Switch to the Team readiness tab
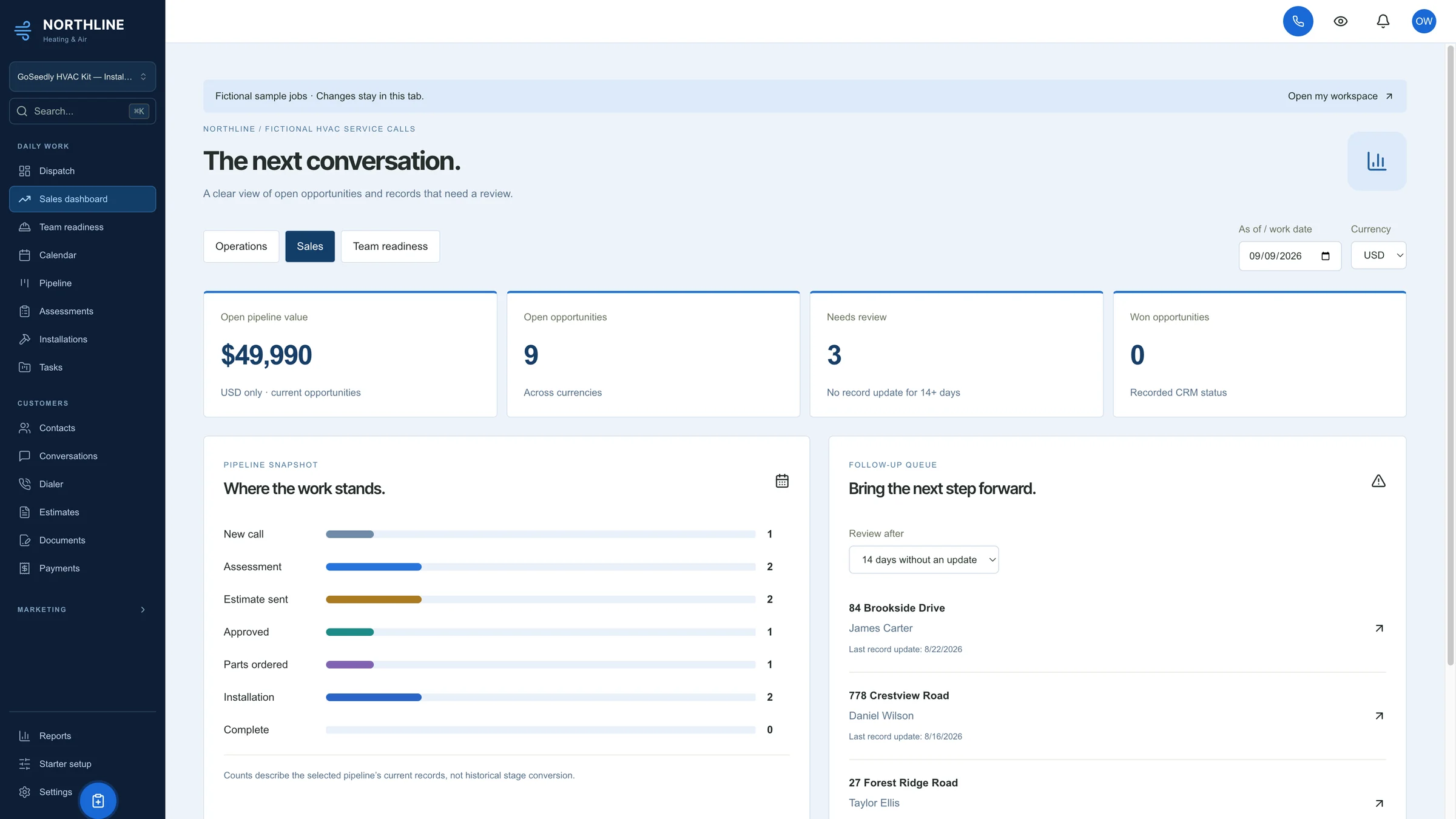This screenshot has width=1456, height=819. [390, 246]
